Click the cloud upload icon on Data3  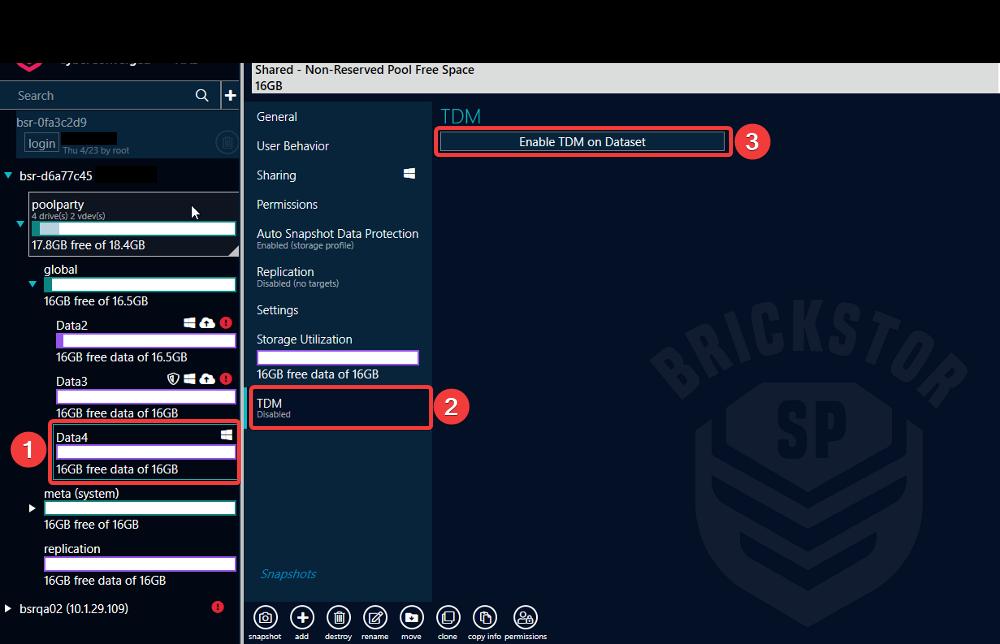(x=205, y=380)
